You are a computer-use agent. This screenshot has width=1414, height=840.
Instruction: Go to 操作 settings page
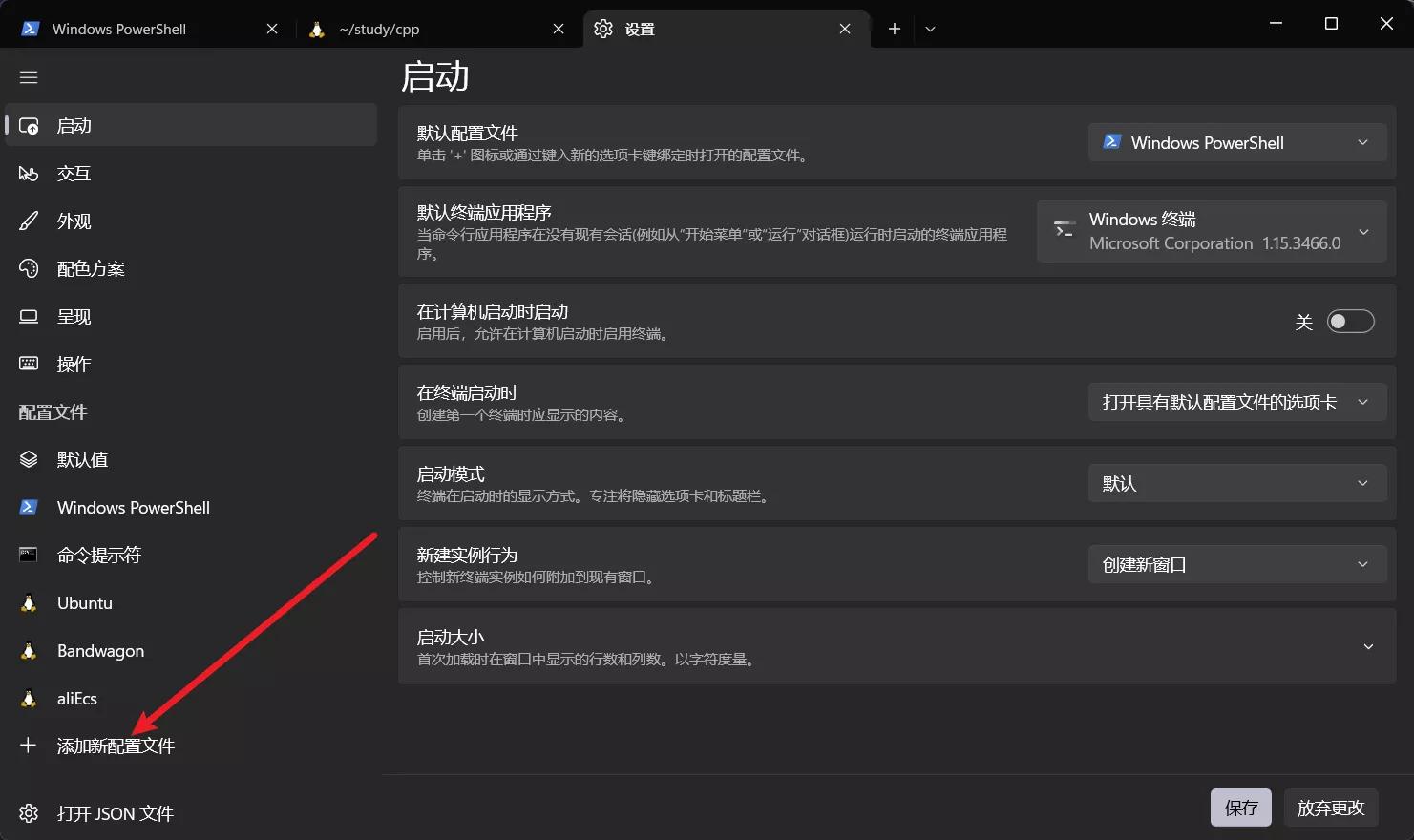[x=191, y=364]
